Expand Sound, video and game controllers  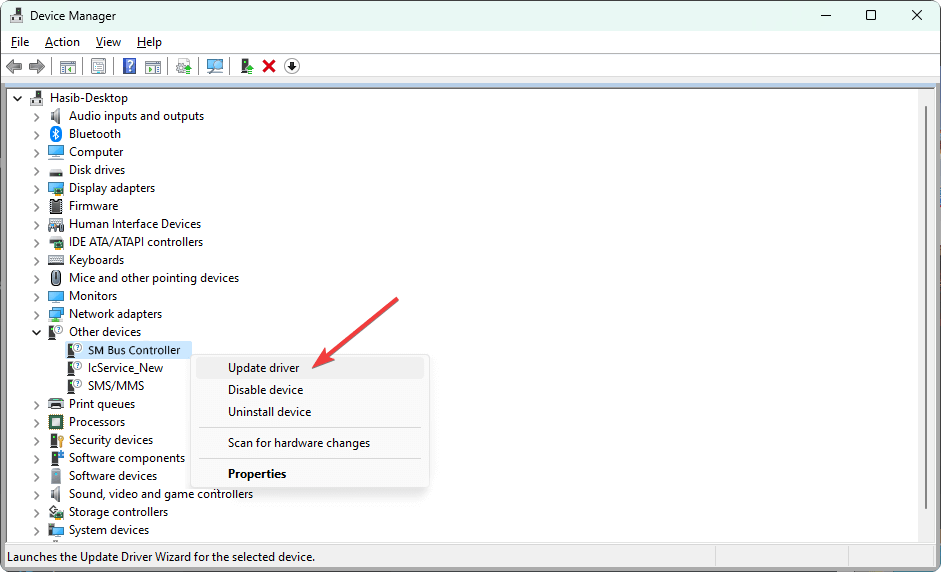36,495
